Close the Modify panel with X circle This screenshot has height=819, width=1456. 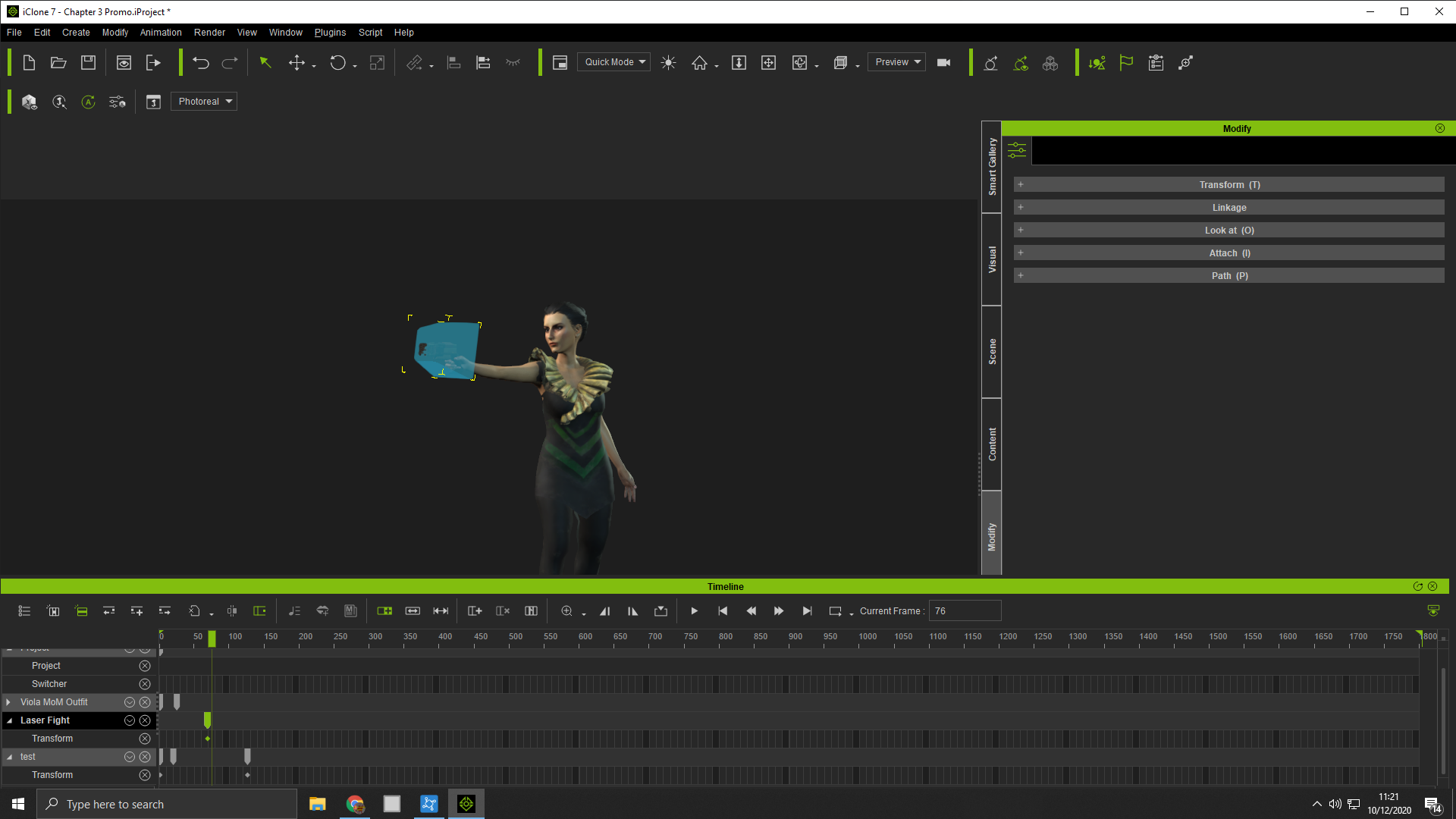point(1440,128)
